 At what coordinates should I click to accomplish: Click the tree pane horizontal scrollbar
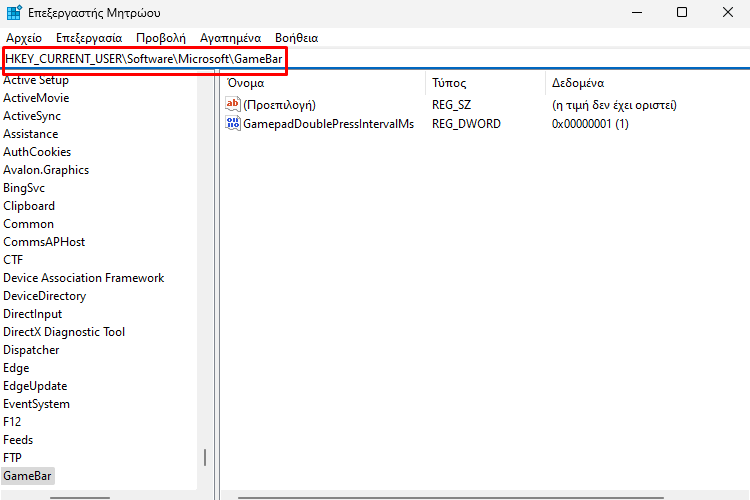click(80, 495)
